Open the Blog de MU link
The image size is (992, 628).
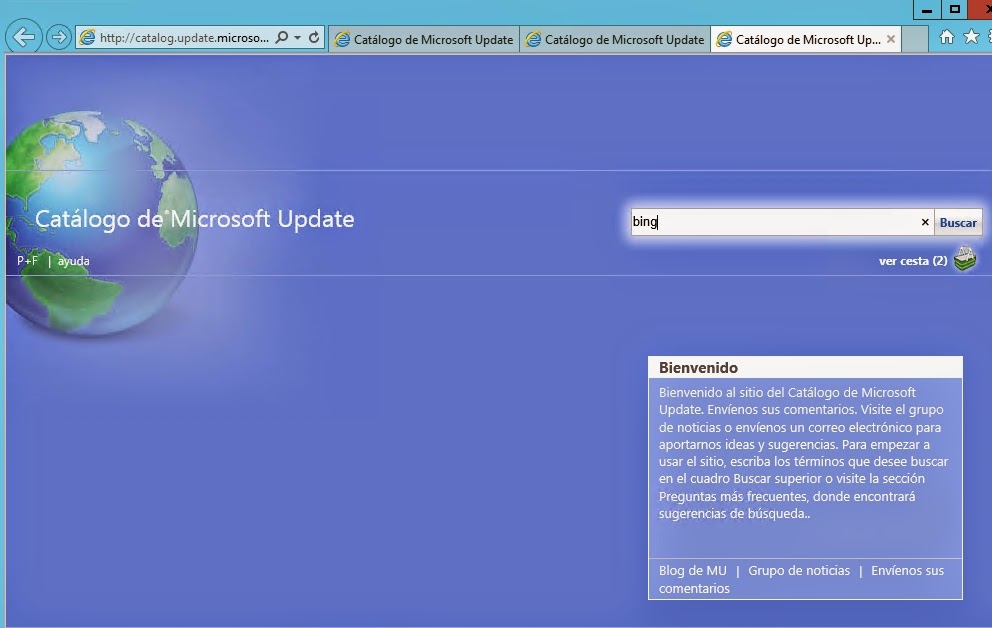pos(693,570)
